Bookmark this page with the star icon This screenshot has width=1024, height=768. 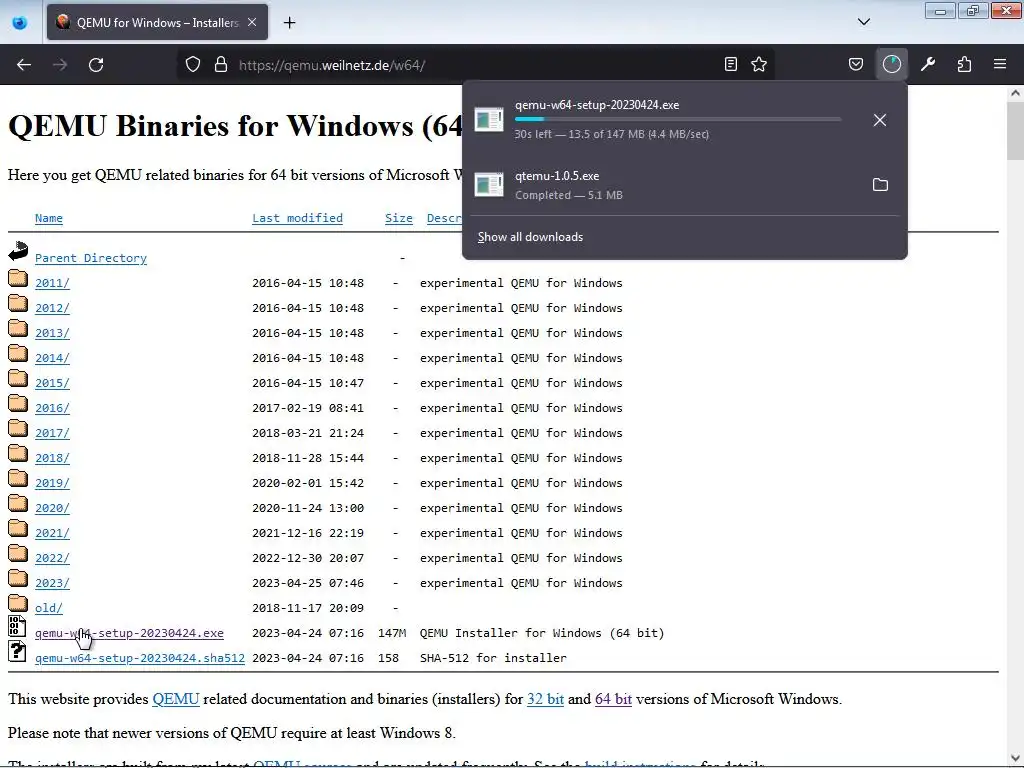[759, 64]
